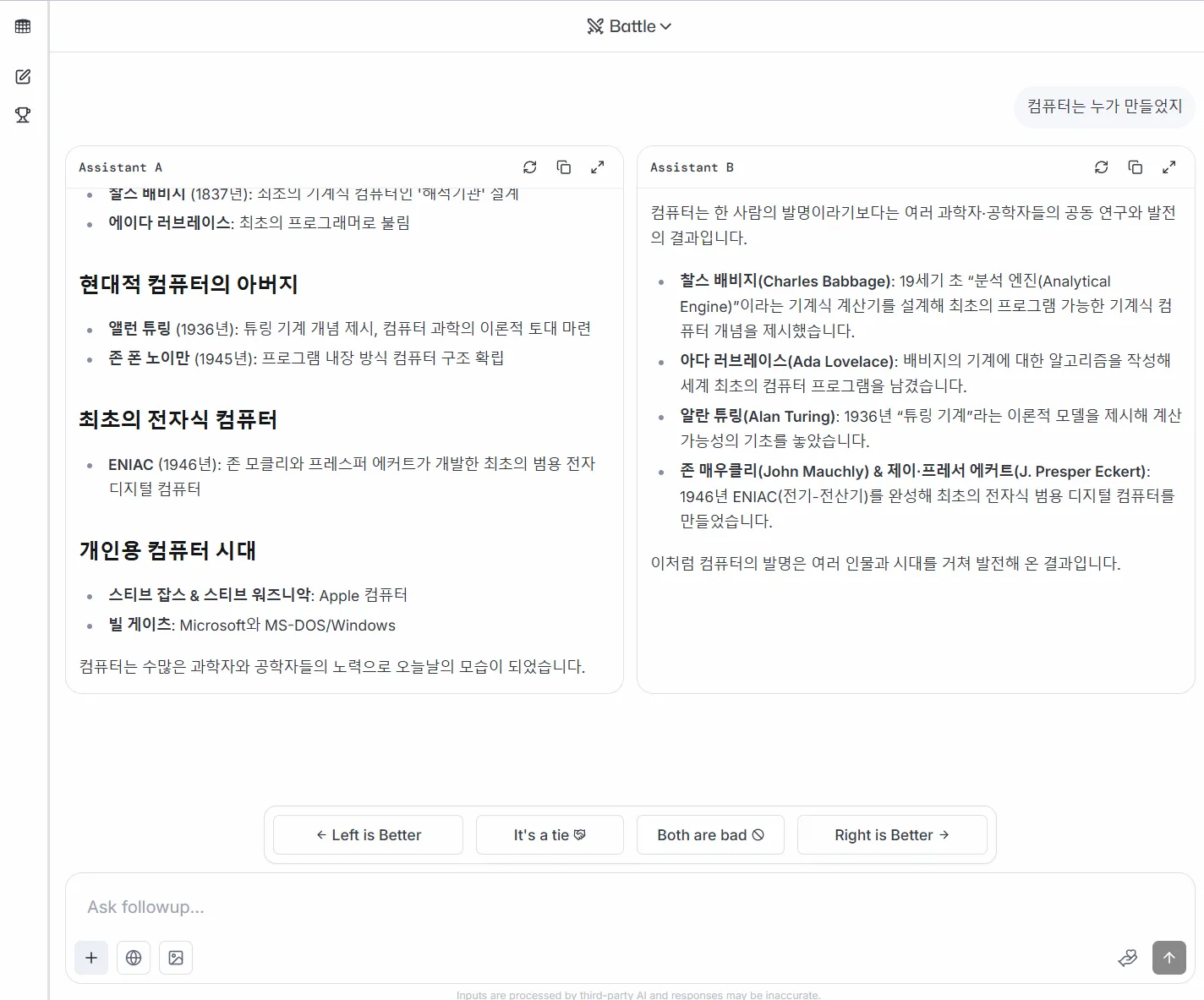Start a new chat via edit icon

23,77
